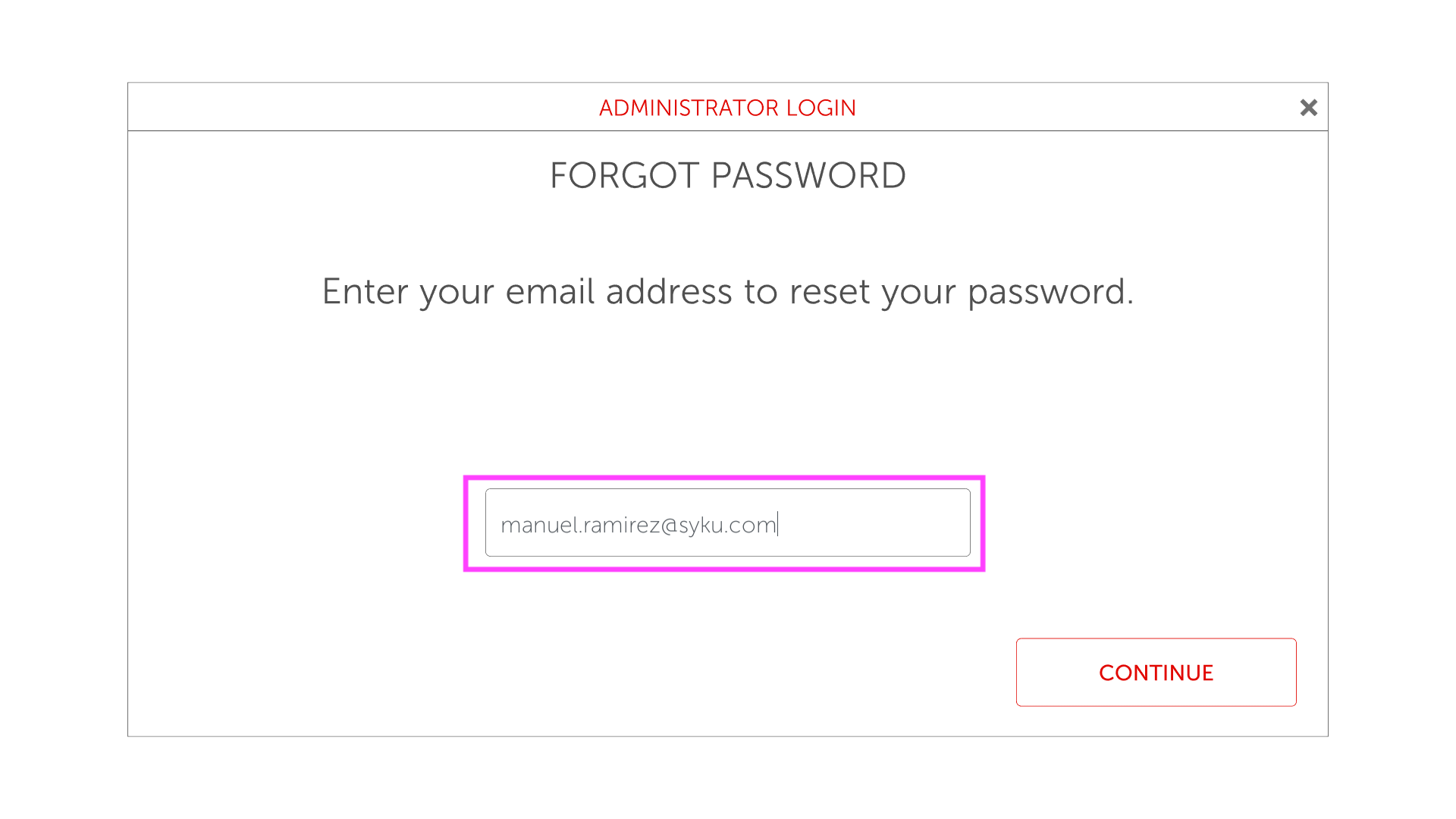
Task: Click the word "Enter" in the instructions
Action: coord(365,292)
